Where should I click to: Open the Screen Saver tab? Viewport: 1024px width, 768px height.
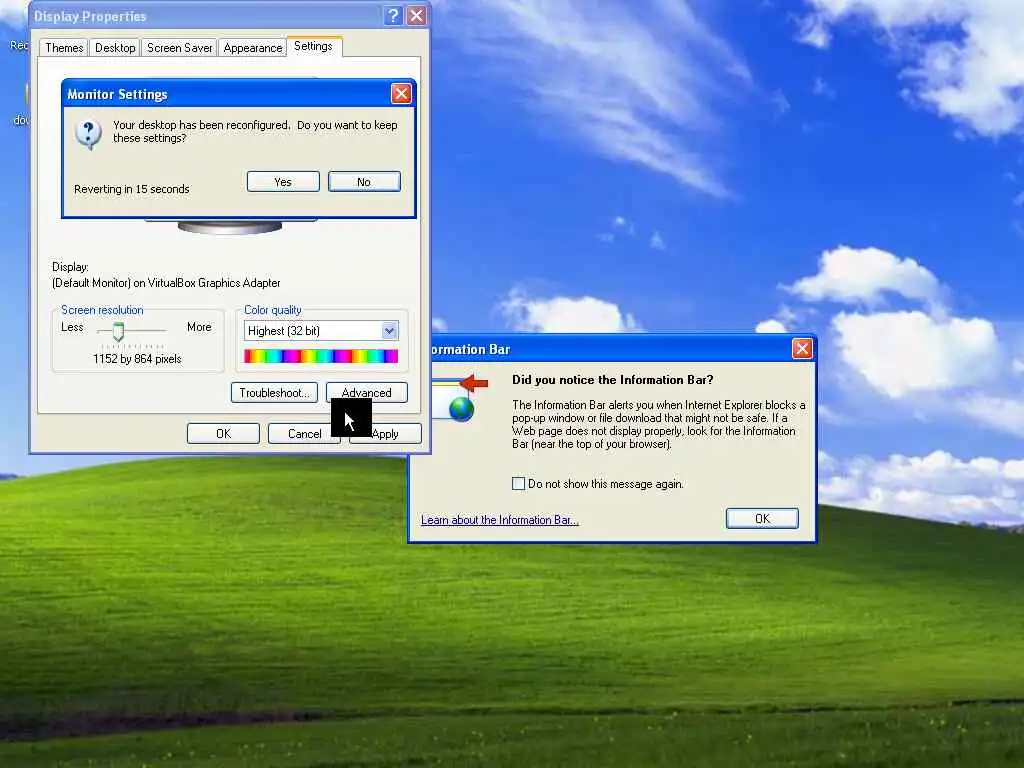pos(180,48)
